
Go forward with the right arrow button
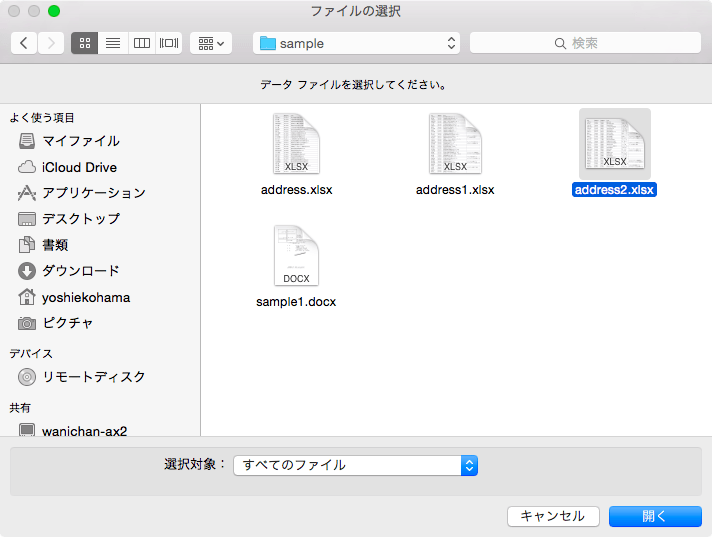pyautogui.click(x=51, y=43)
